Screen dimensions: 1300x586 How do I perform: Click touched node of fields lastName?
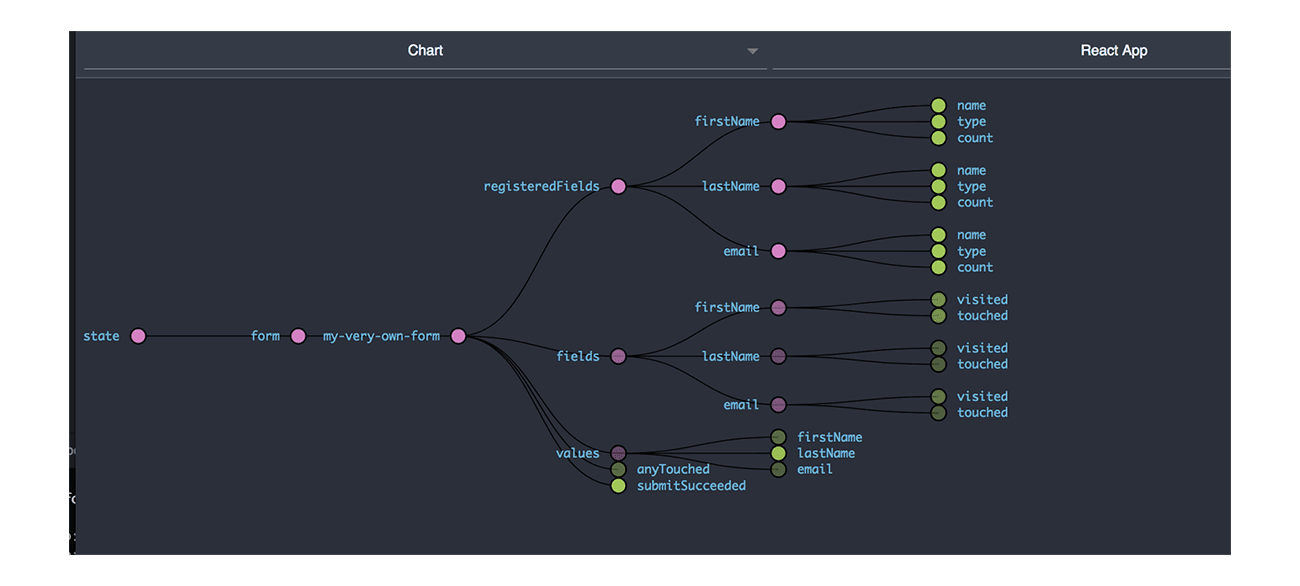click(x=938, y=364)
